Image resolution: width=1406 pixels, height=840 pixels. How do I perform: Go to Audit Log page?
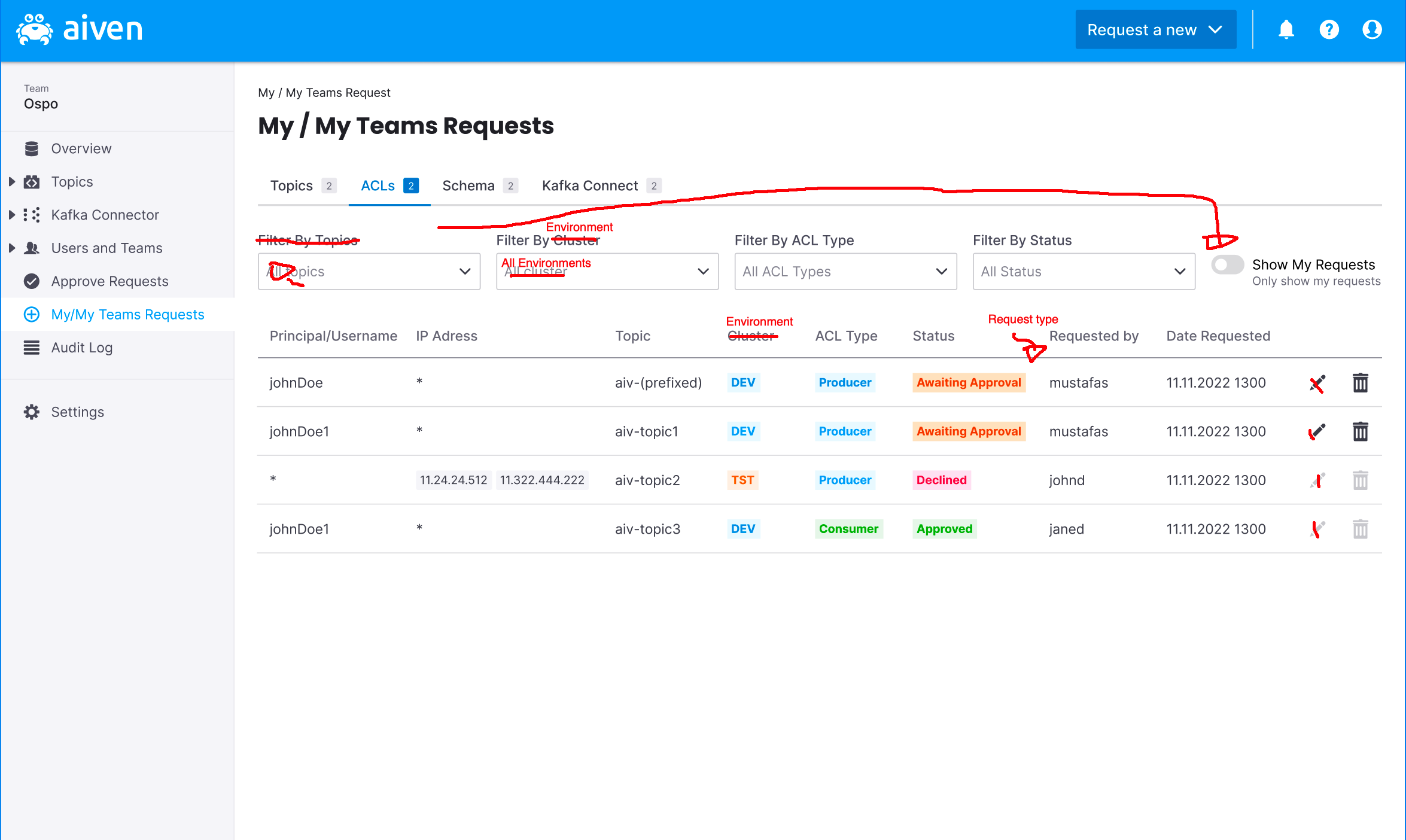coord(81,348)
